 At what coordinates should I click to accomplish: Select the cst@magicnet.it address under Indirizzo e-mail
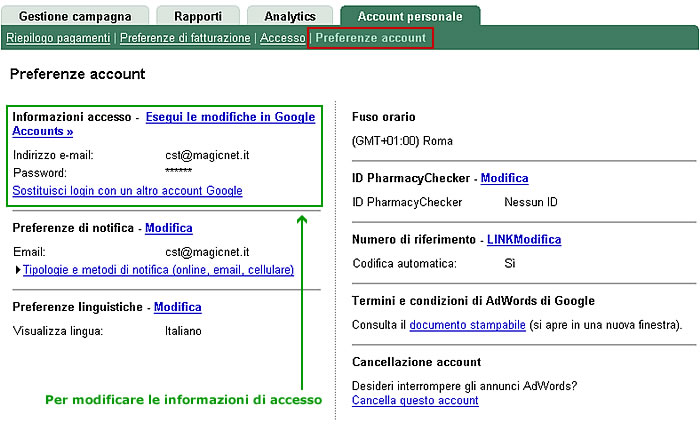coord(207,155)
